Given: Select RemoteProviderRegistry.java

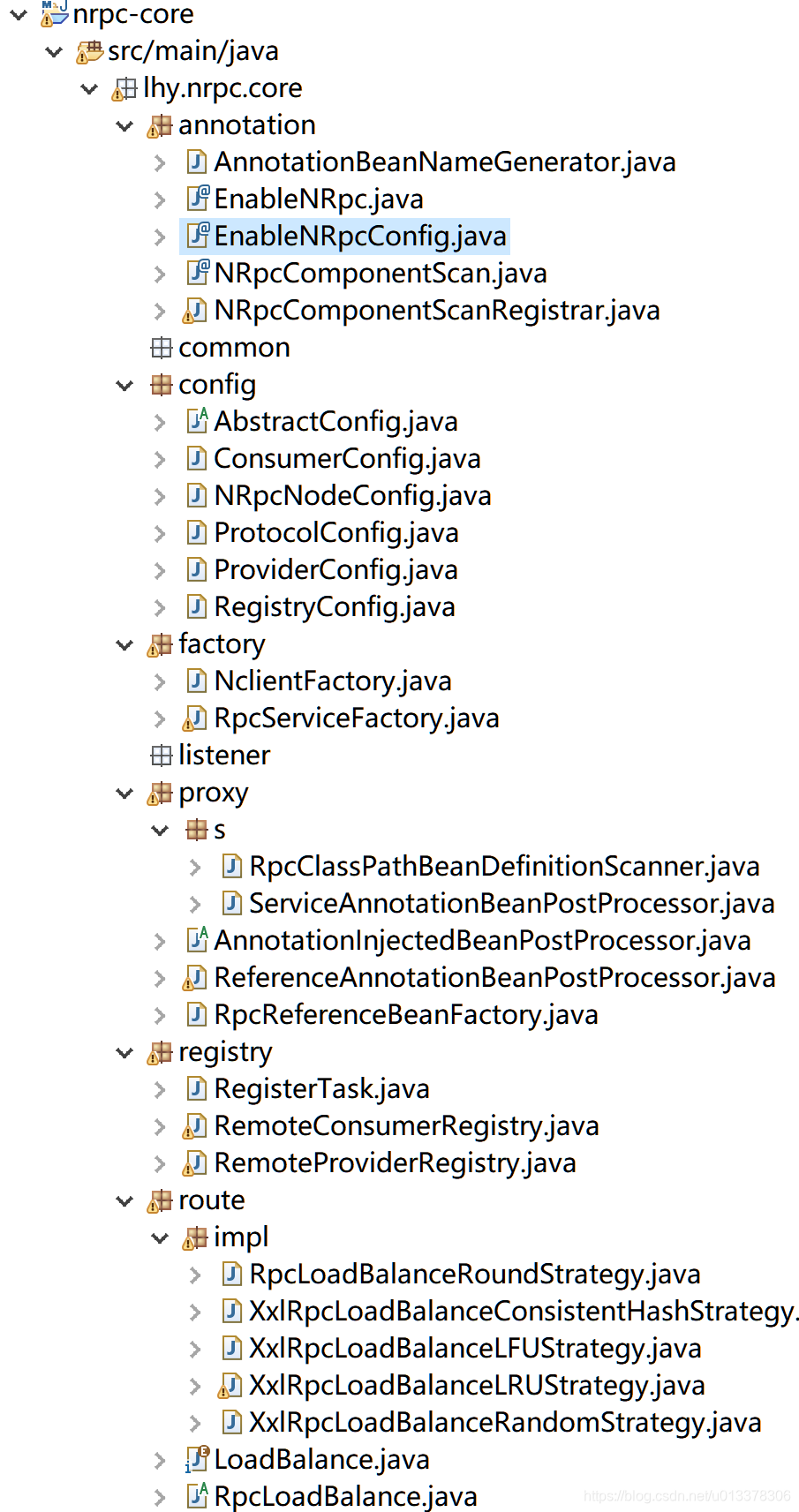Looking at the screenshot, I should (395, 1163).
